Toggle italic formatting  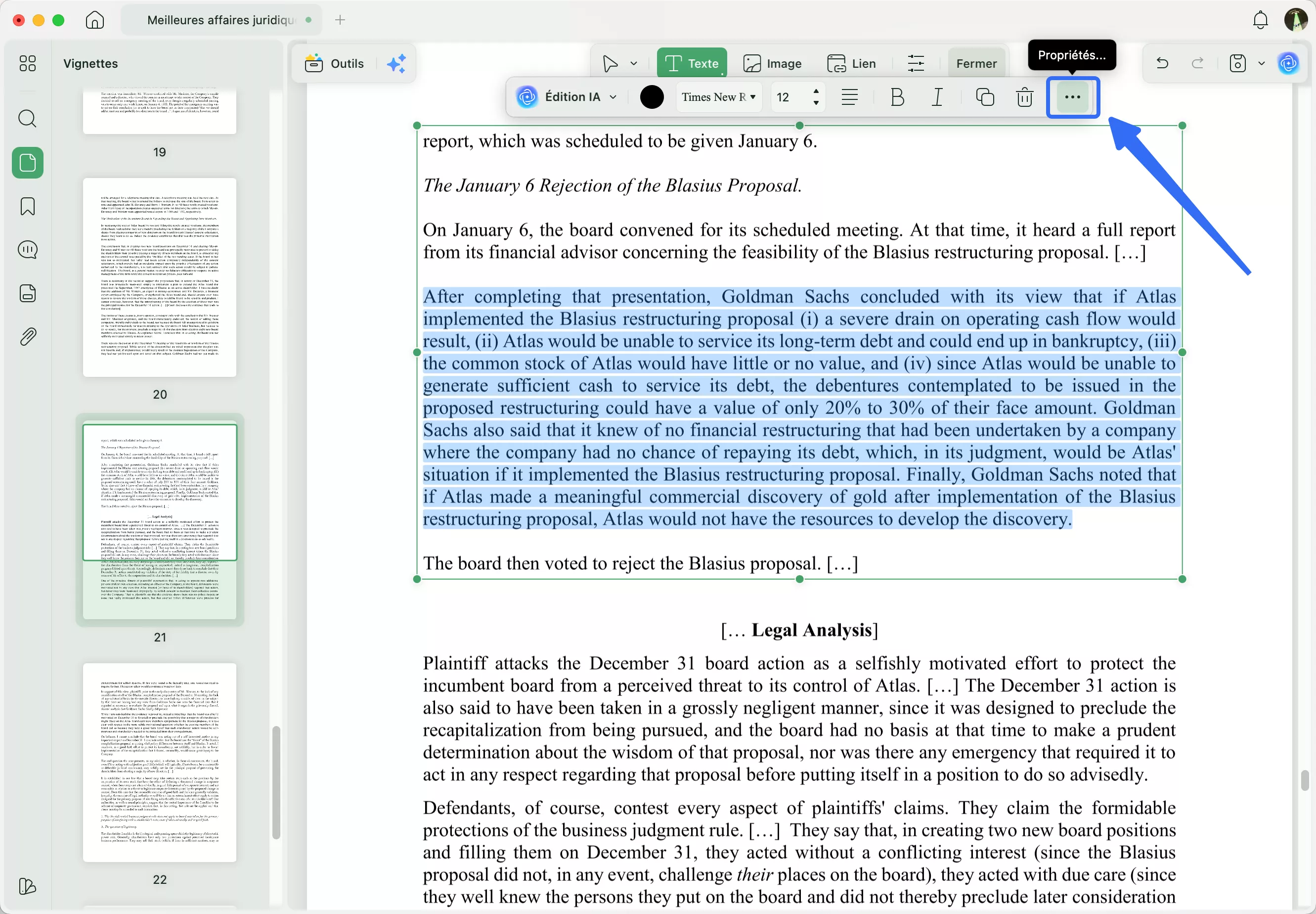click(x=937, y=97)
